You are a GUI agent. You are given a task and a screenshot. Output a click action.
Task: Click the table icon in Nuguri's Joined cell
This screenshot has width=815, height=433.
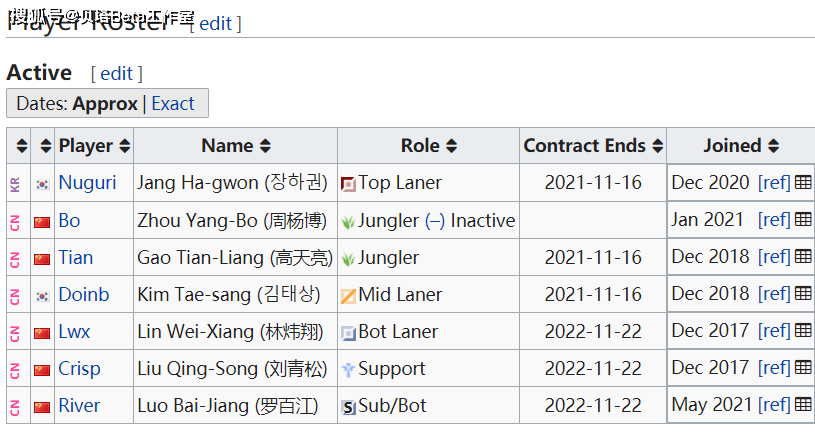coord(803,182)
